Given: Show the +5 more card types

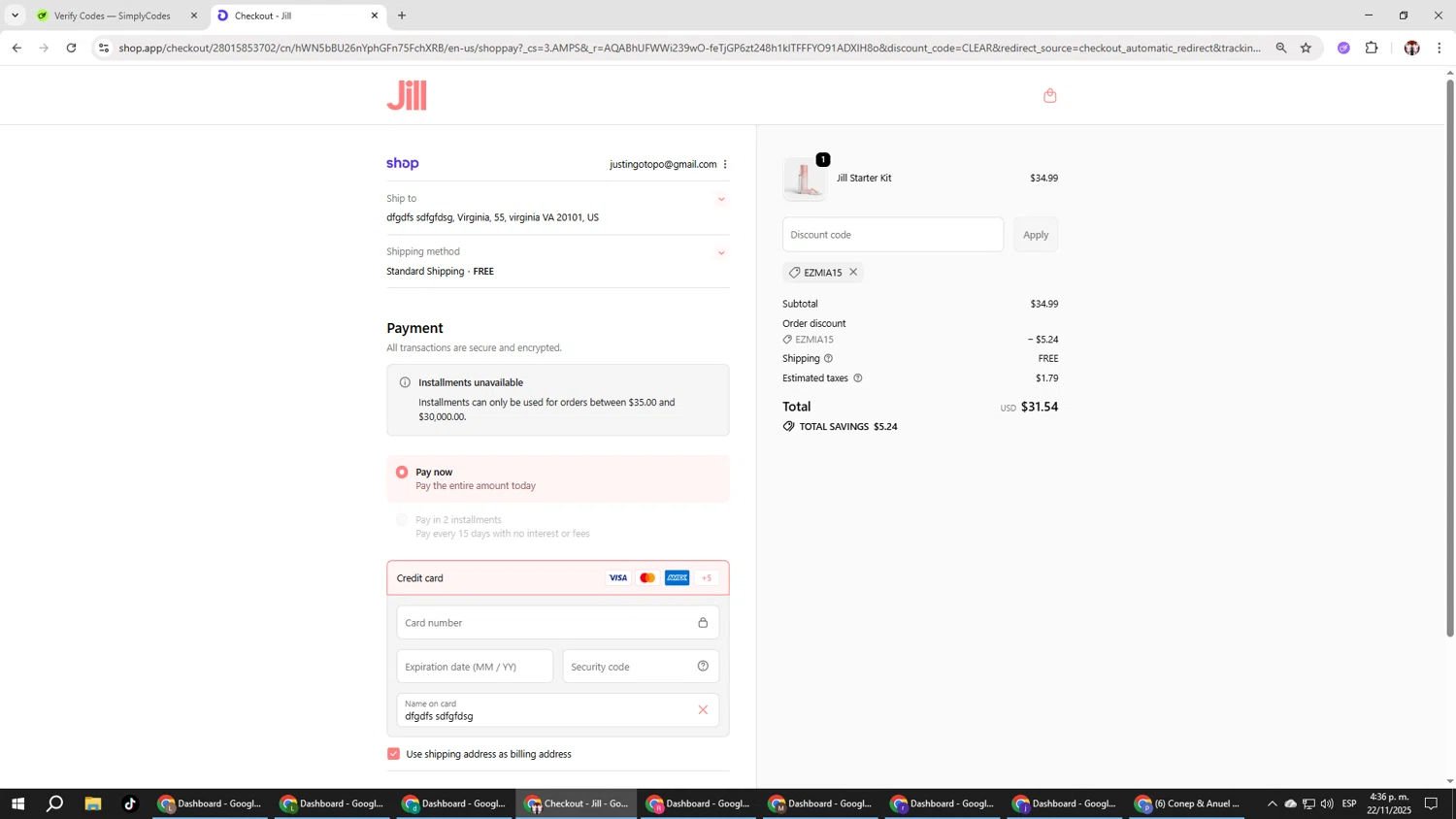Looking at the screenshot, I should tap(707, 577).
